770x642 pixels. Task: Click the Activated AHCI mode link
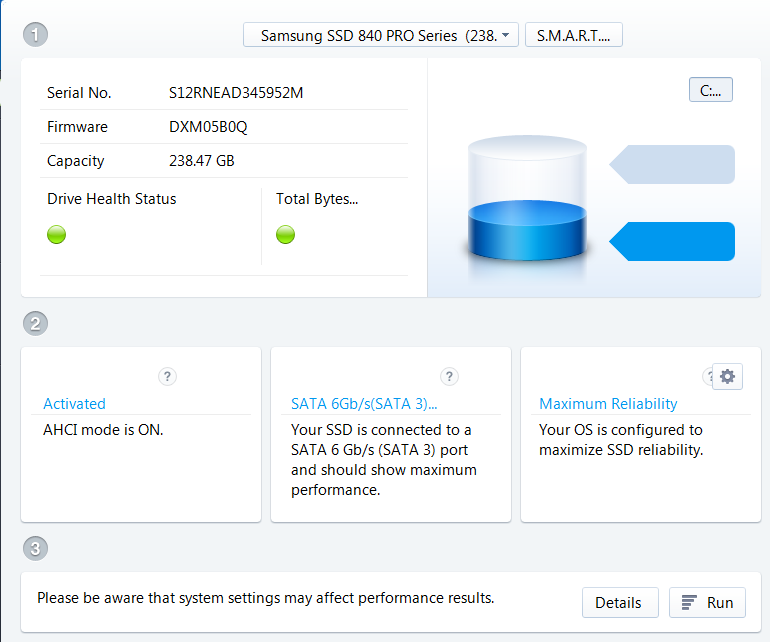click(x=74, y=404)
